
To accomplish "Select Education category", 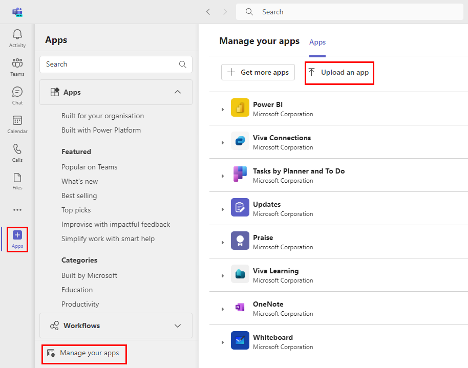I will [77, 290].
